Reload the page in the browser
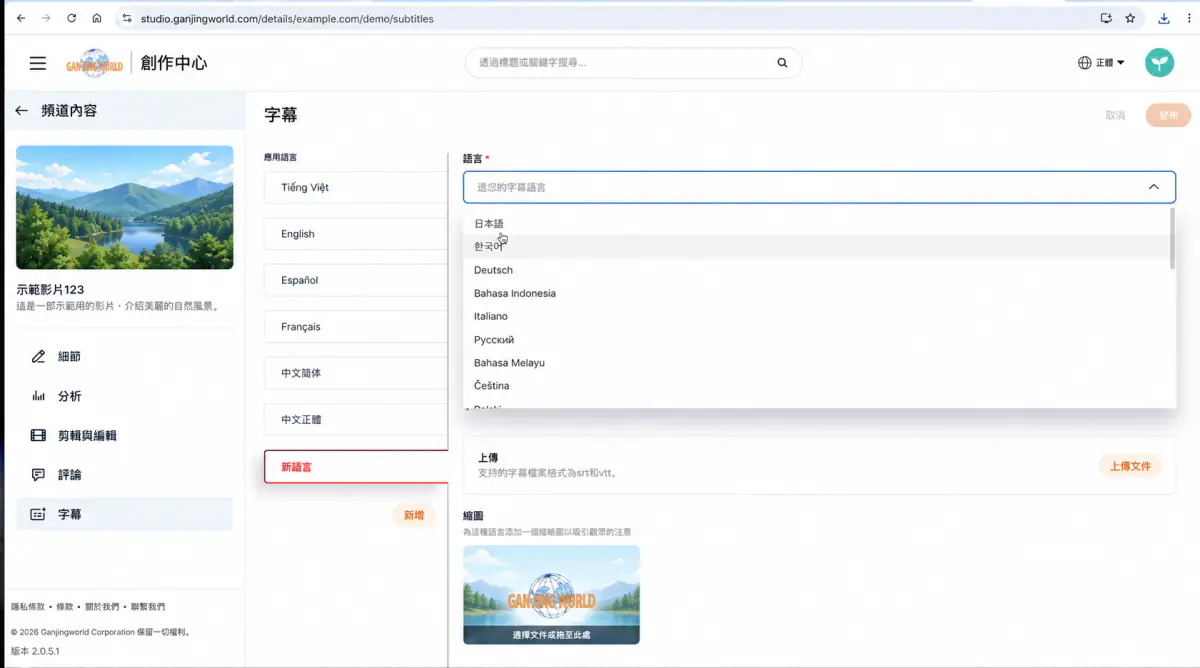 [x=71, y=18]
